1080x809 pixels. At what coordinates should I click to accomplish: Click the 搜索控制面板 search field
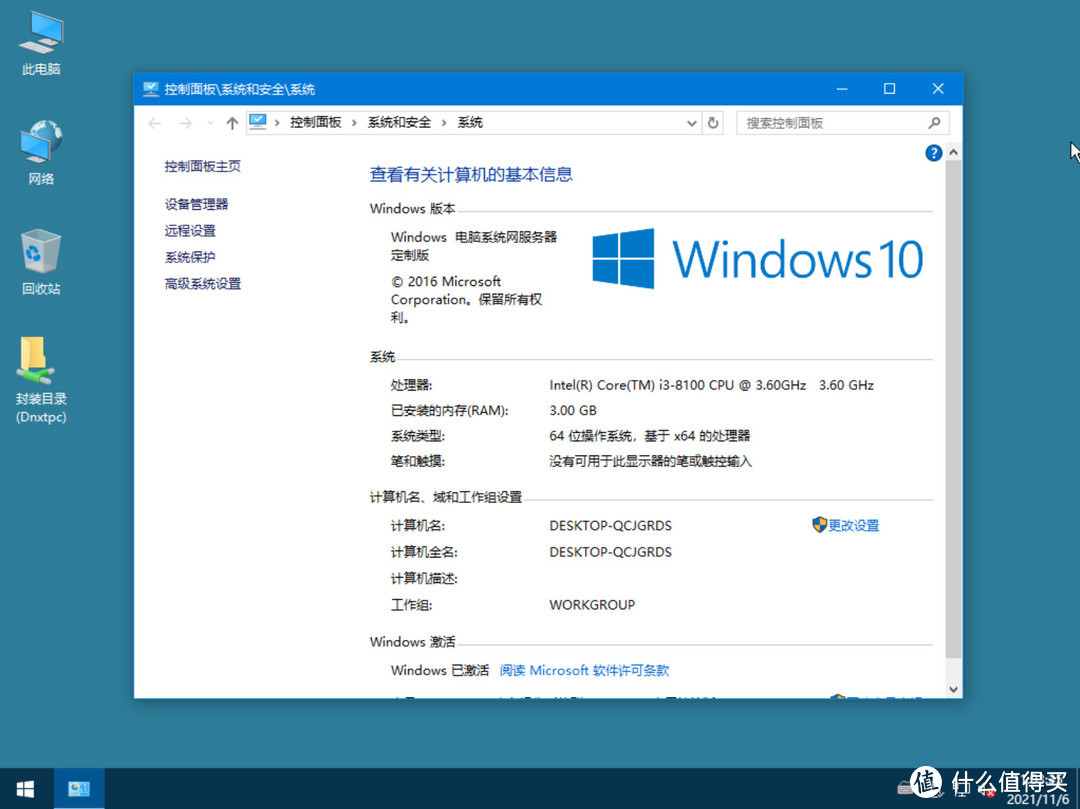tap(840, 122)
